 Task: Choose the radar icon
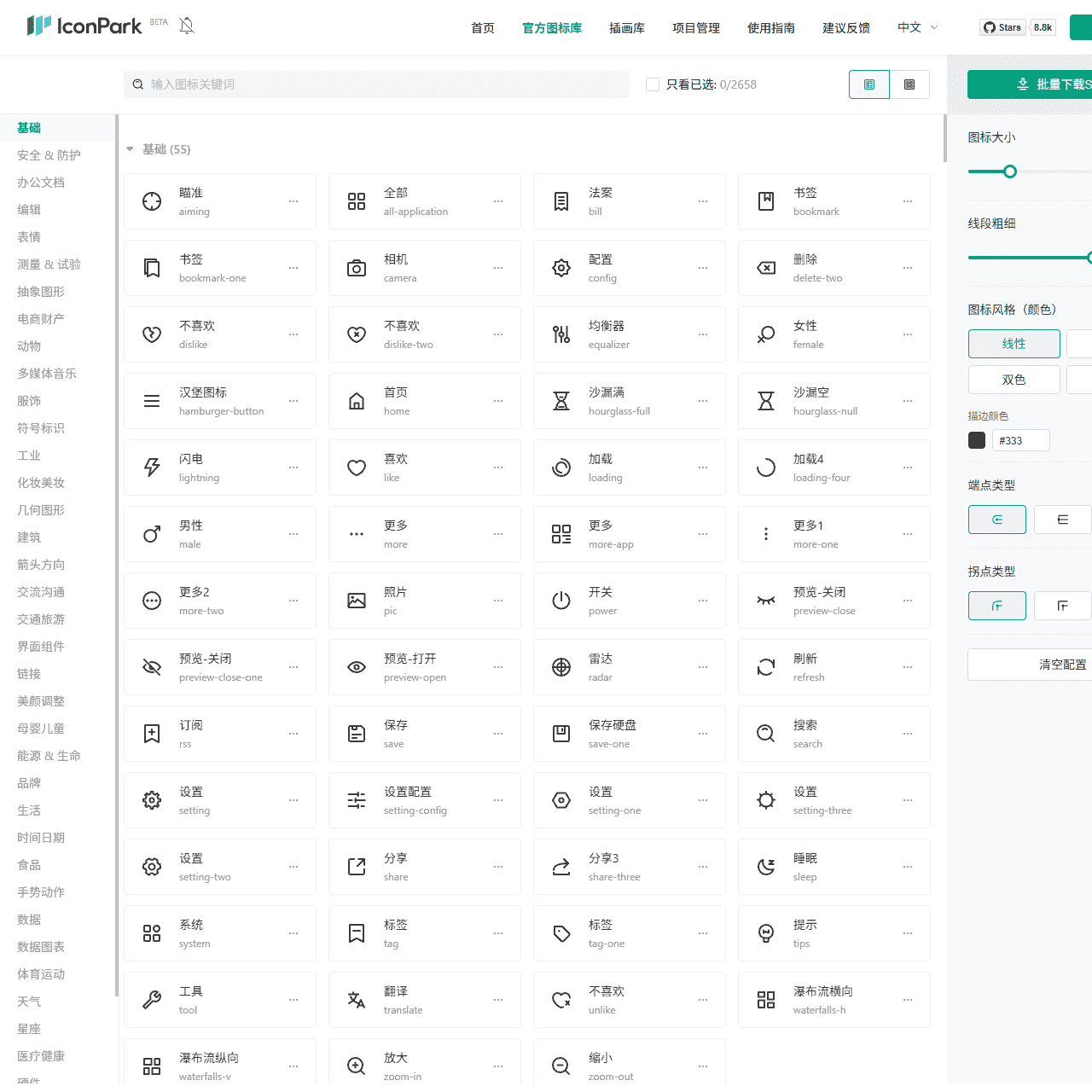pyautogui.click(x=561, y=667)
